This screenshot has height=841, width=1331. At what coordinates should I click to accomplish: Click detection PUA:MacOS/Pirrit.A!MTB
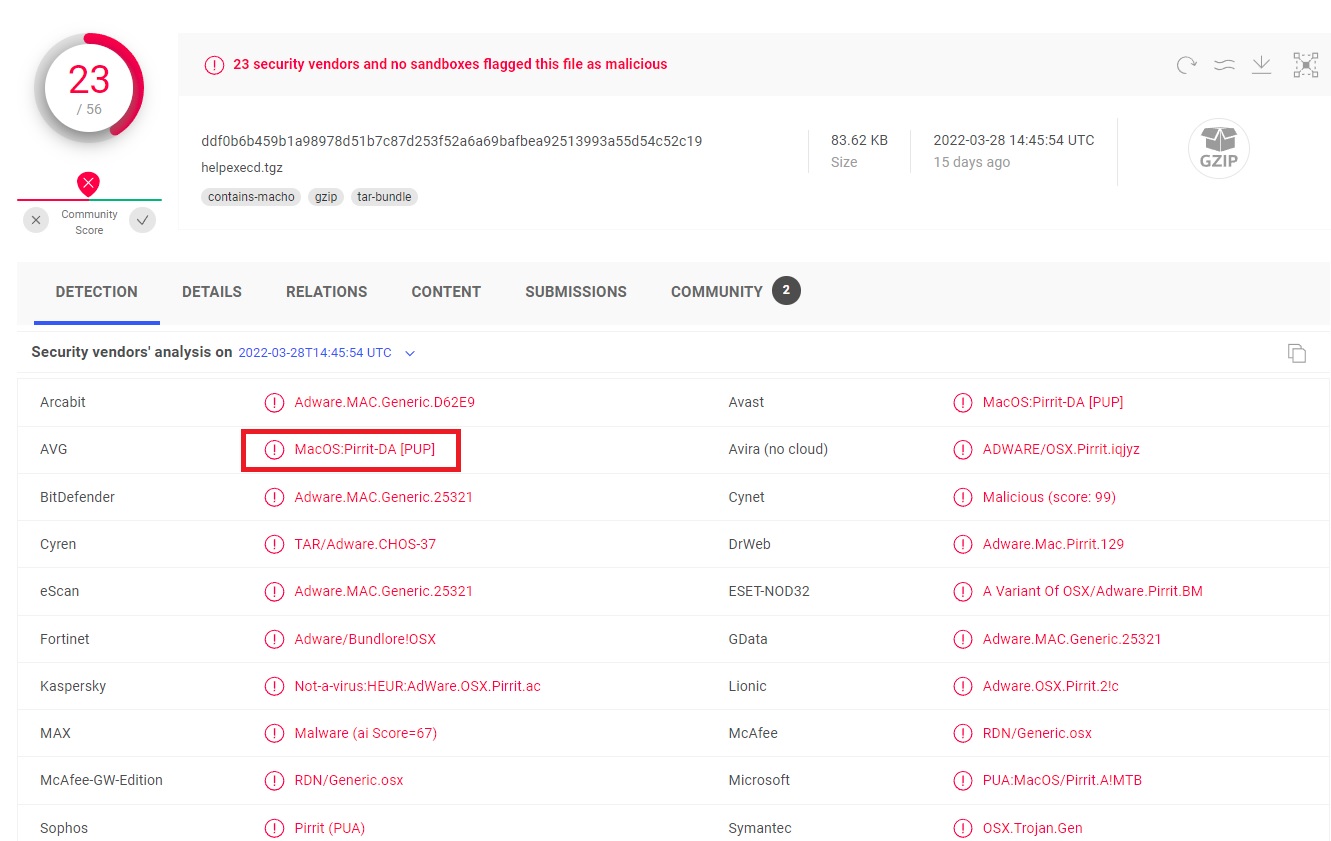pyautogui.click(x=1062, y=780)
